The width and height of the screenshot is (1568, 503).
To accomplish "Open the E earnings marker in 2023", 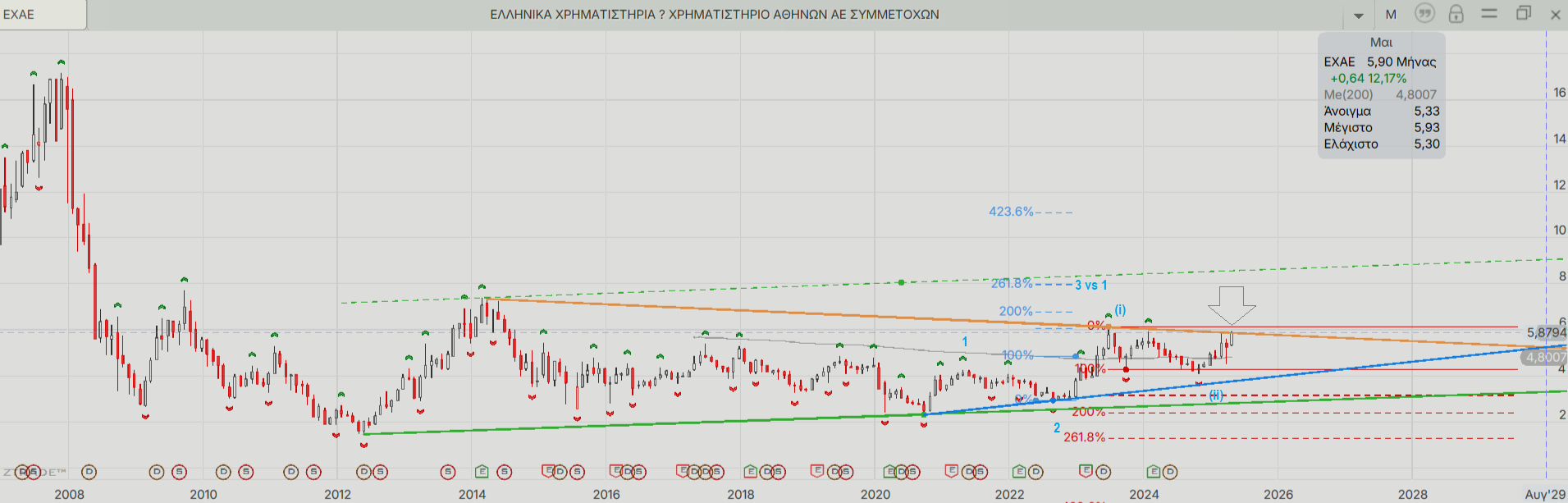I will pos(1086,471).
